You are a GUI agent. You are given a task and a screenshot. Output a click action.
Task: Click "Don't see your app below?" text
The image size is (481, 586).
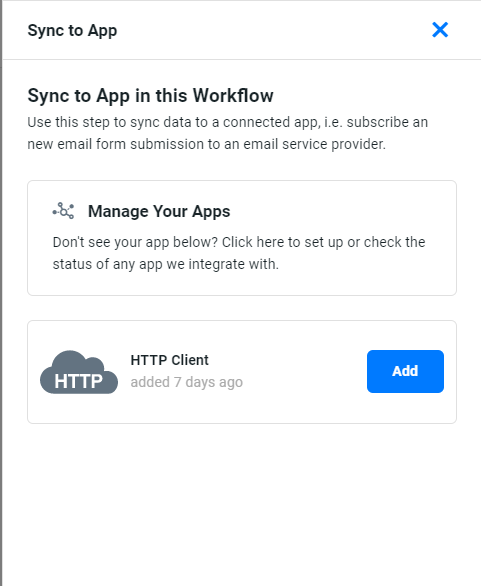135,242
